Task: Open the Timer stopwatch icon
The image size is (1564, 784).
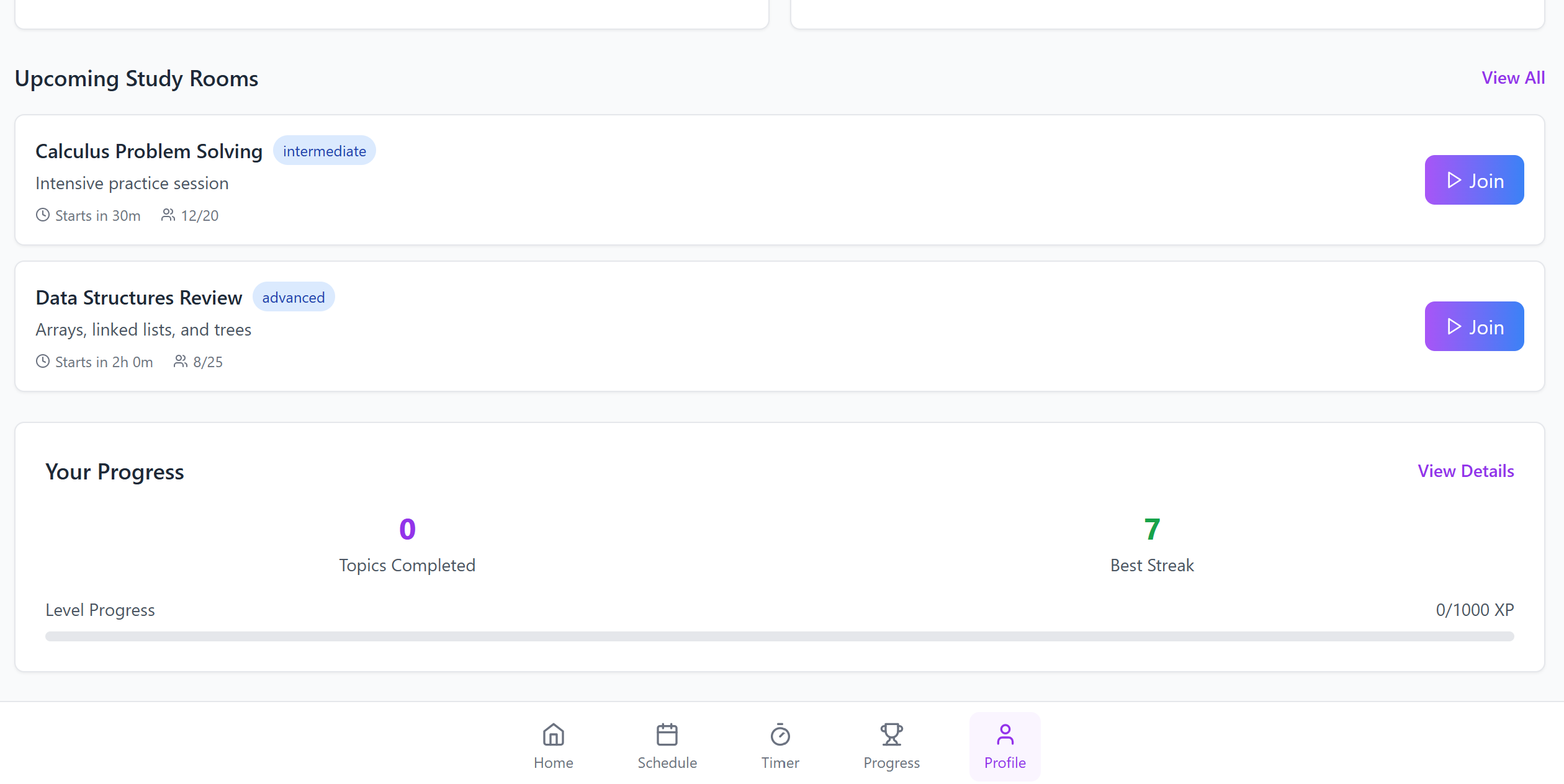Action: [780, 735]
